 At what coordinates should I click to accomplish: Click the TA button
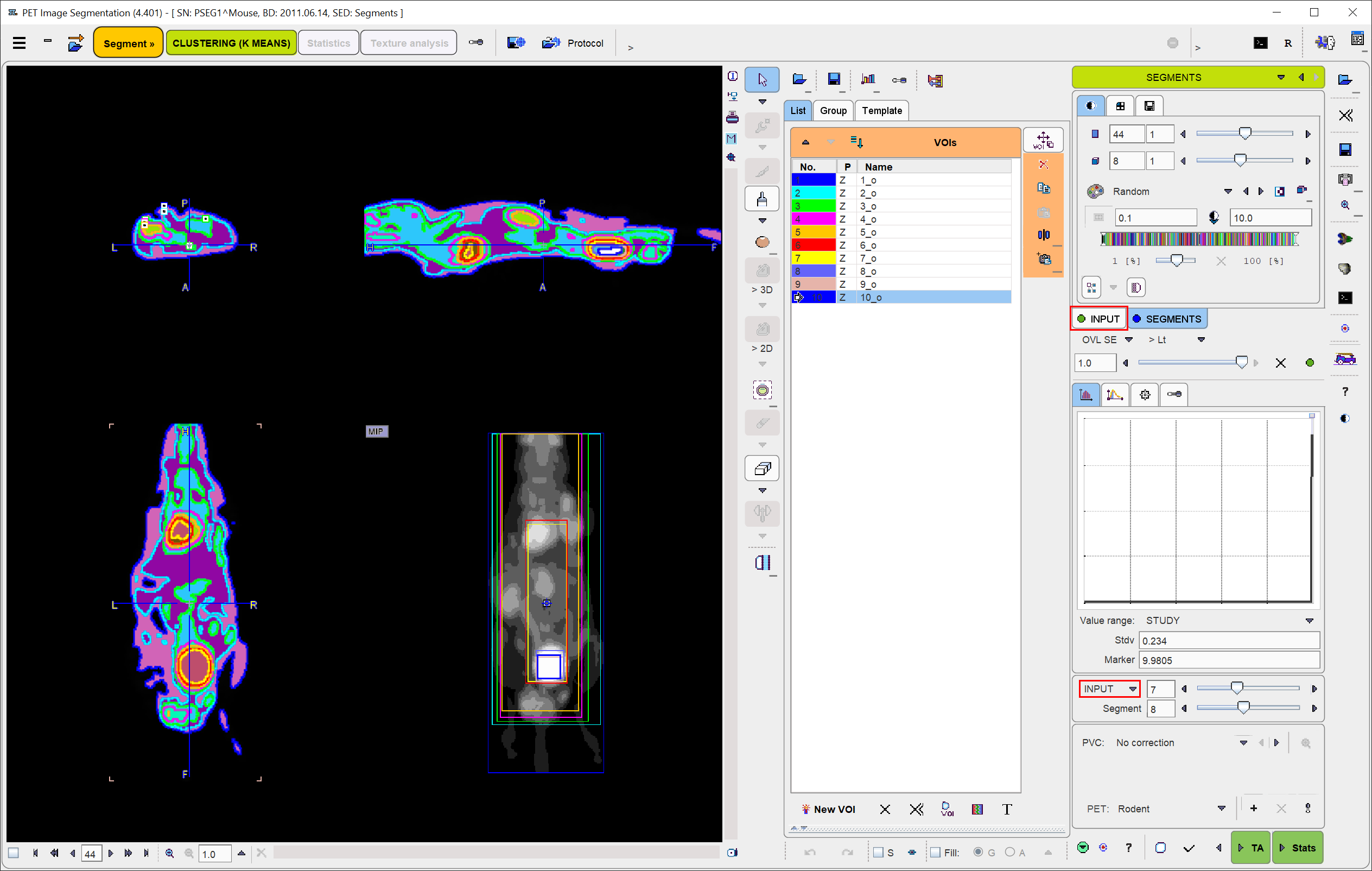coord(1250,848)
